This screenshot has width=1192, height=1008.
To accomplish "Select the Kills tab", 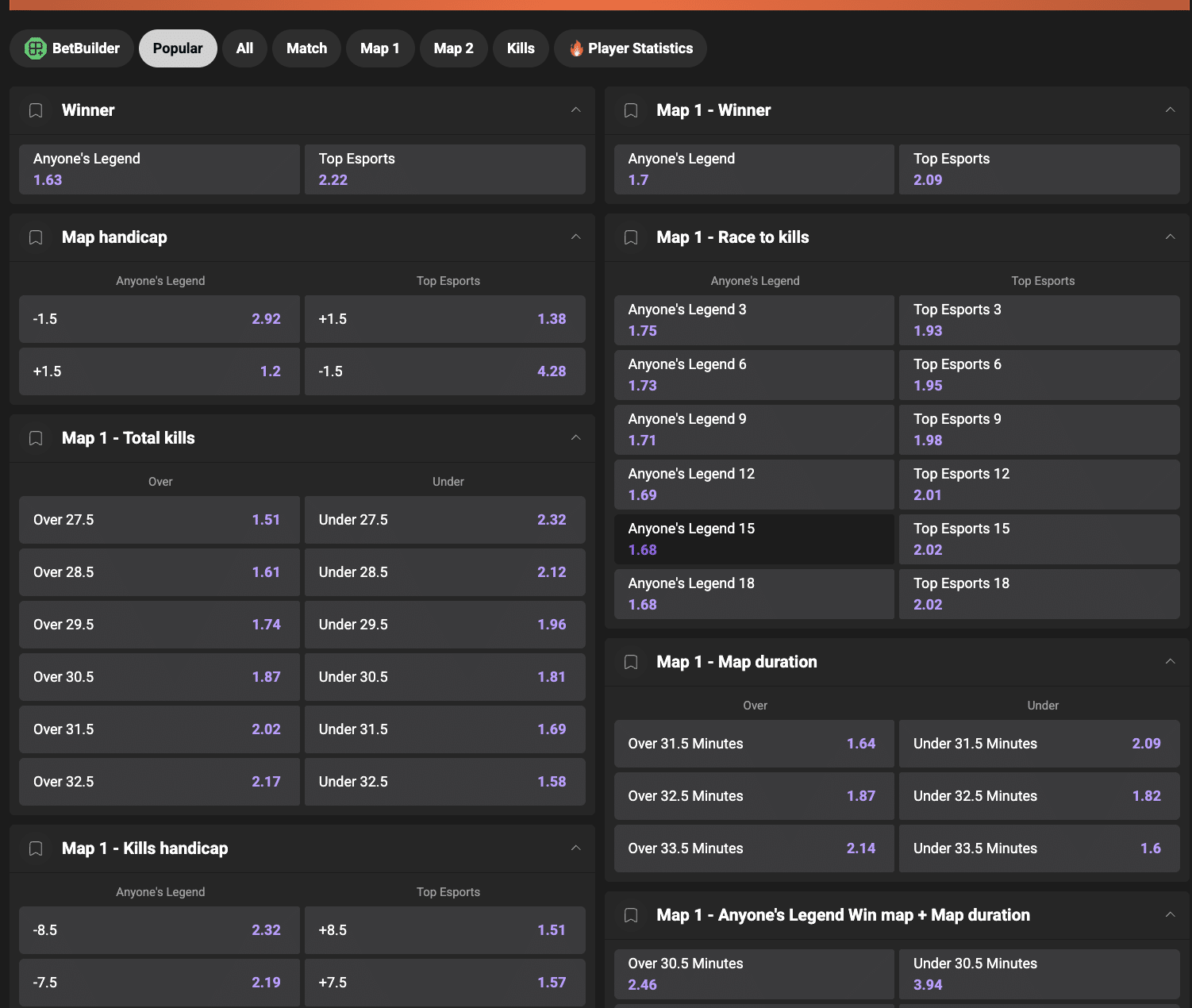I will [x=521, y=48].
